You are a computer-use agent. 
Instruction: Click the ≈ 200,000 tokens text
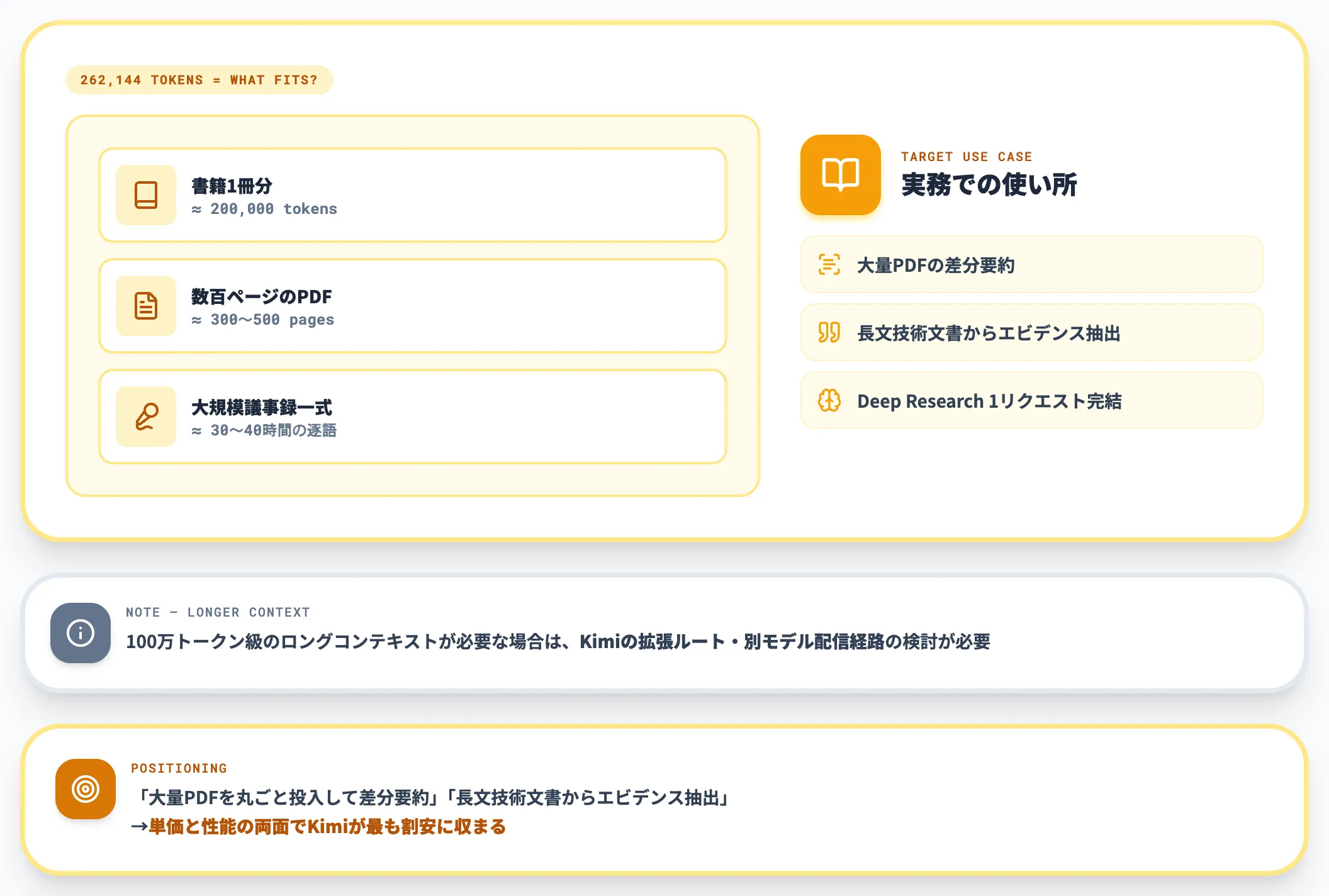(264, 209)
